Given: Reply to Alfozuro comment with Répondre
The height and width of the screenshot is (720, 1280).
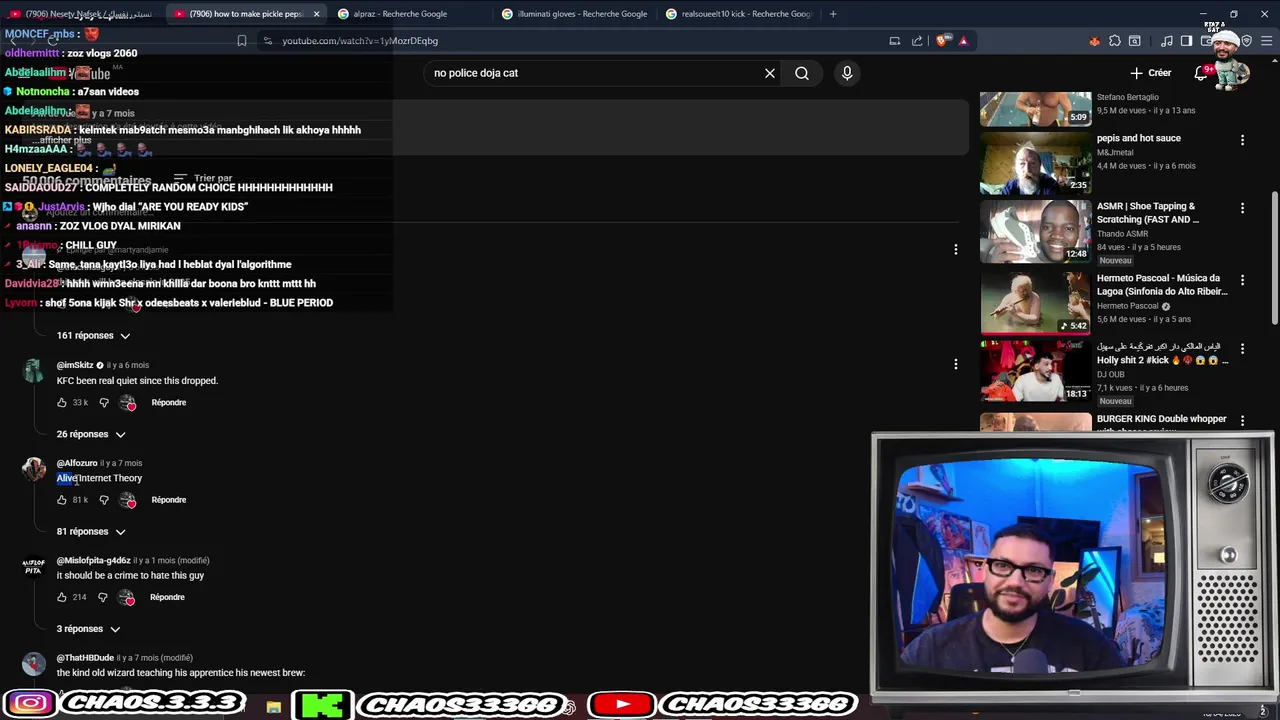Looking at the screenshot, I should (169, 500).
